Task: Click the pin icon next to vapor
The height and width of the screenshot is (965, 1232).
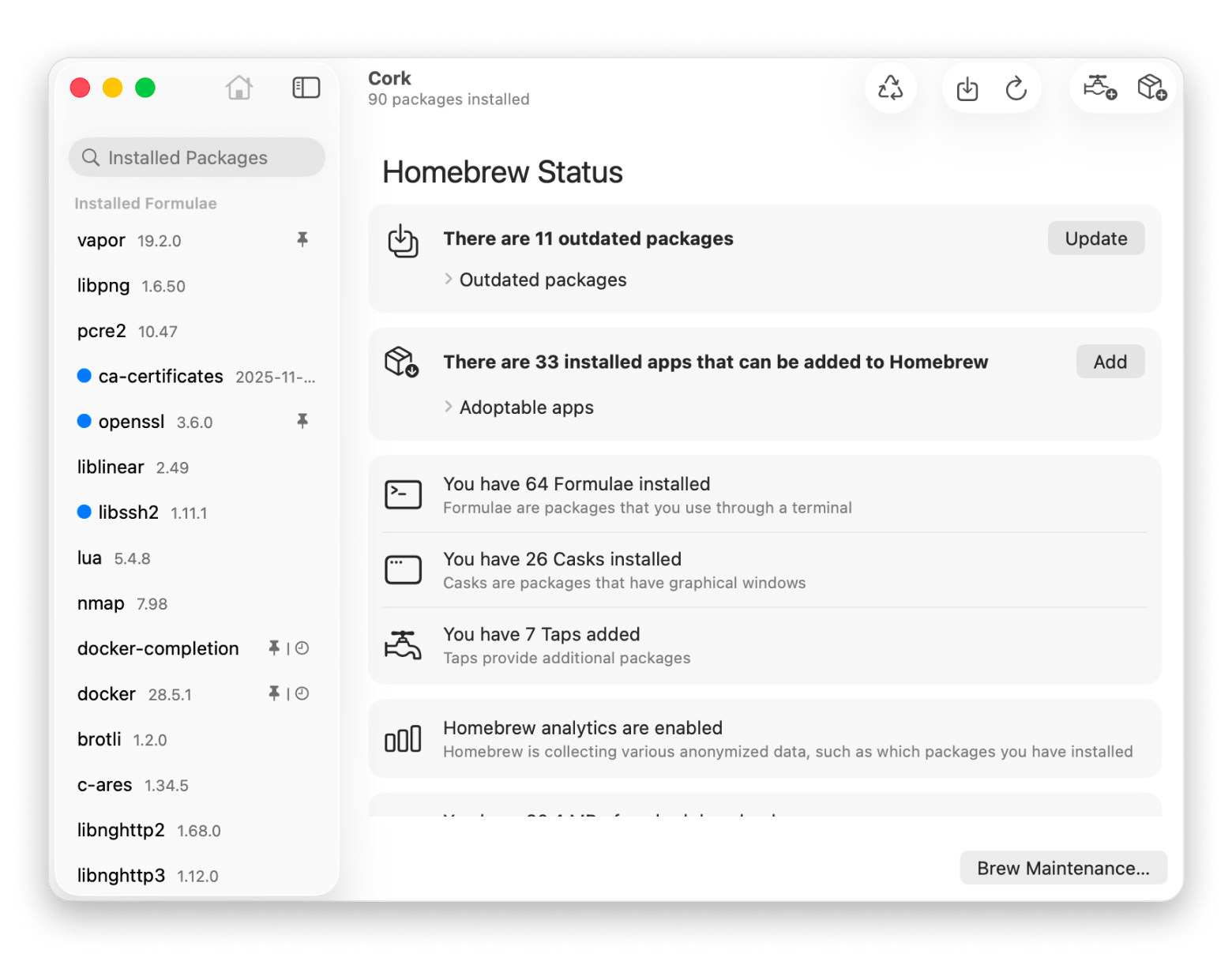Action: click(x=302, y=239)
